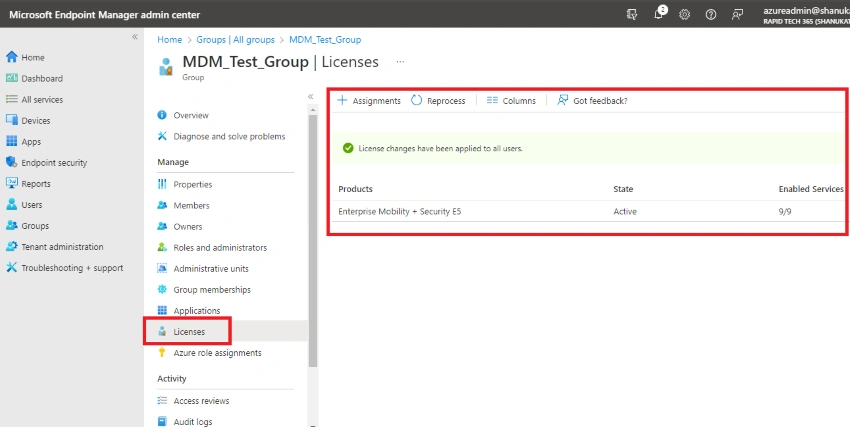Click the Administrative units icon
Viewport: 850px width, 427px height.
tap(162, 269)
